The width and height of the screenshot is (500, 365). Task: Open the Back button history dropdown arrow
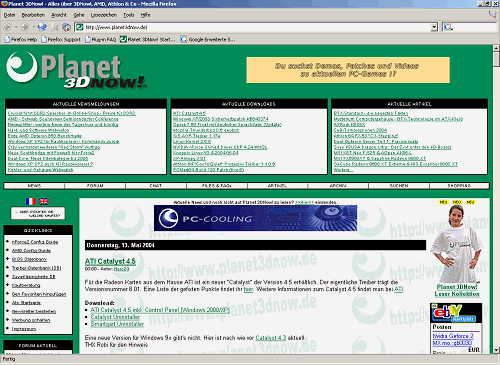(x=16, y=27)
